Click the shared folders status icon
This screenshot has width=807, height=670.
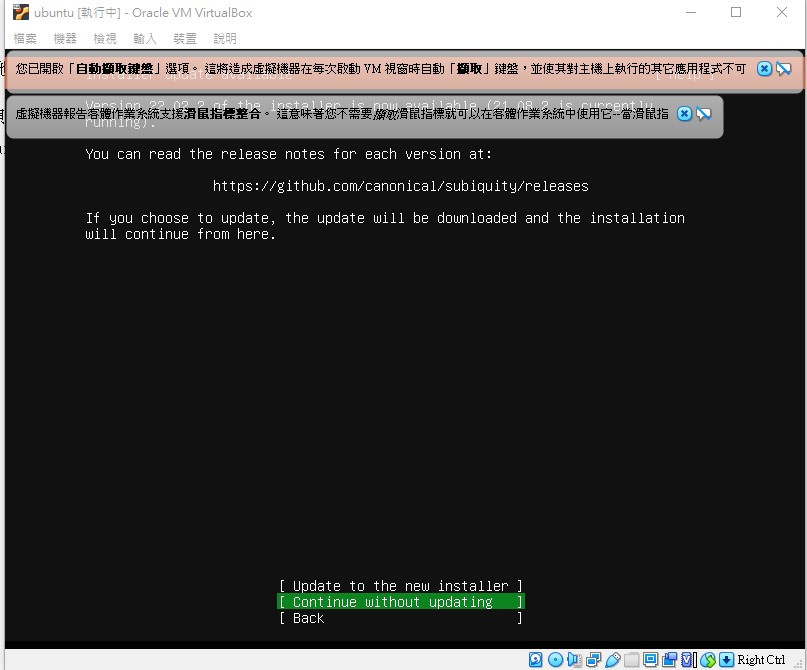(x=631, y=660)
